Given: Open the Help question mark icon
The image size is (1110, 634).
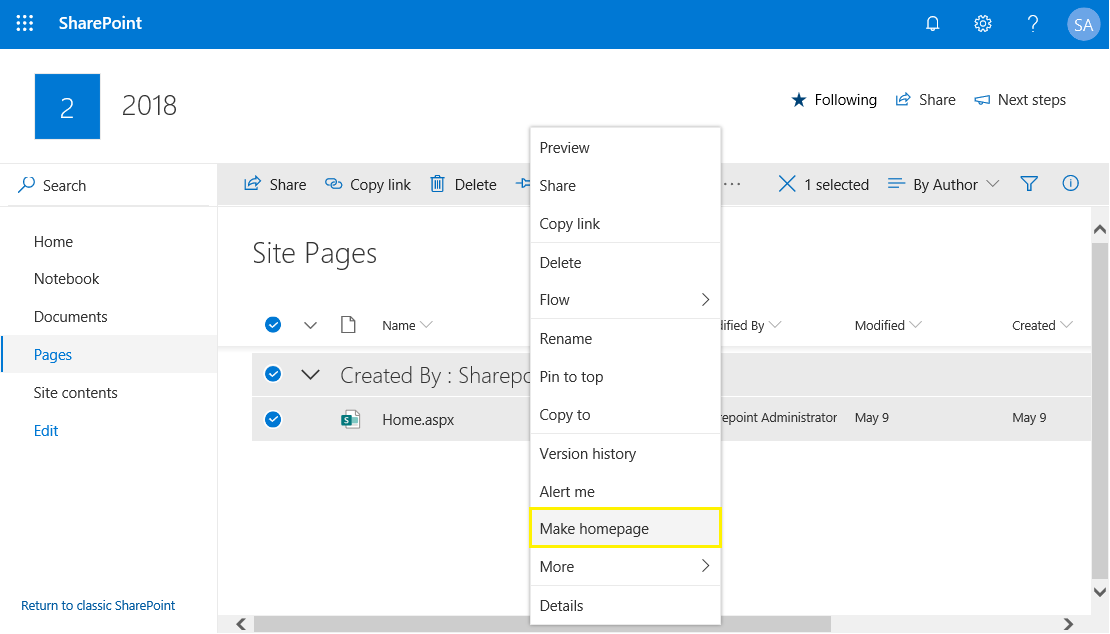Looking at the screenshot, I should point(1033,23).
